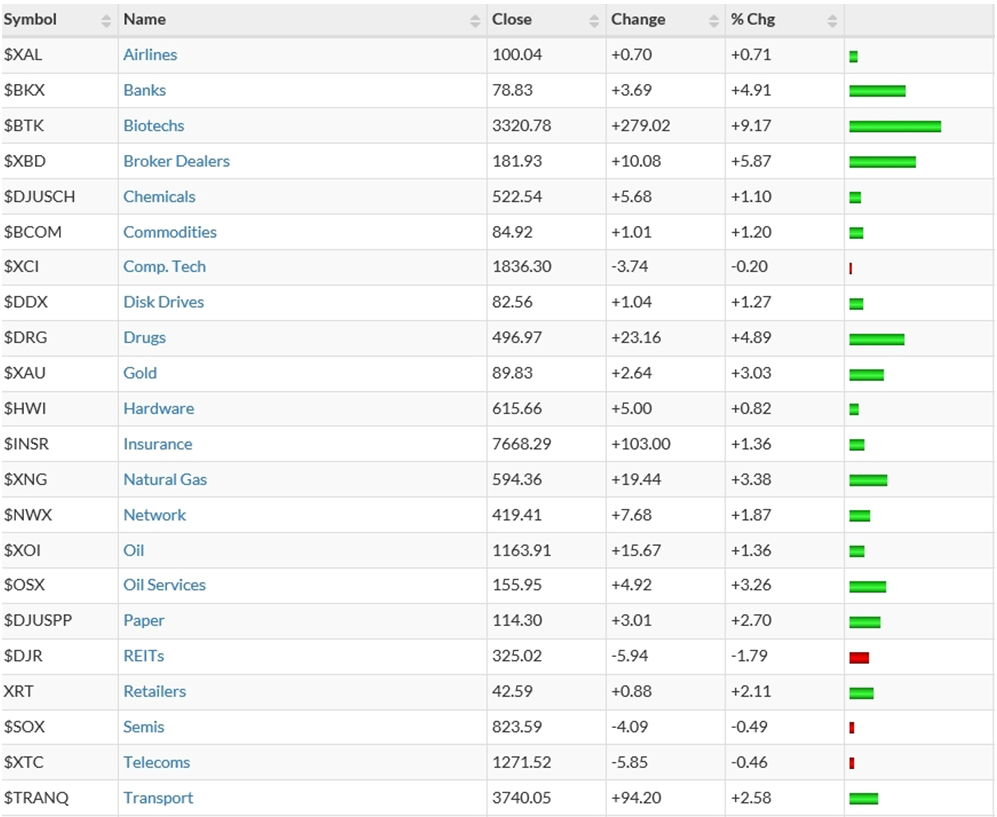
Task: Open the Natural Gas link
Action: (165, 479)
